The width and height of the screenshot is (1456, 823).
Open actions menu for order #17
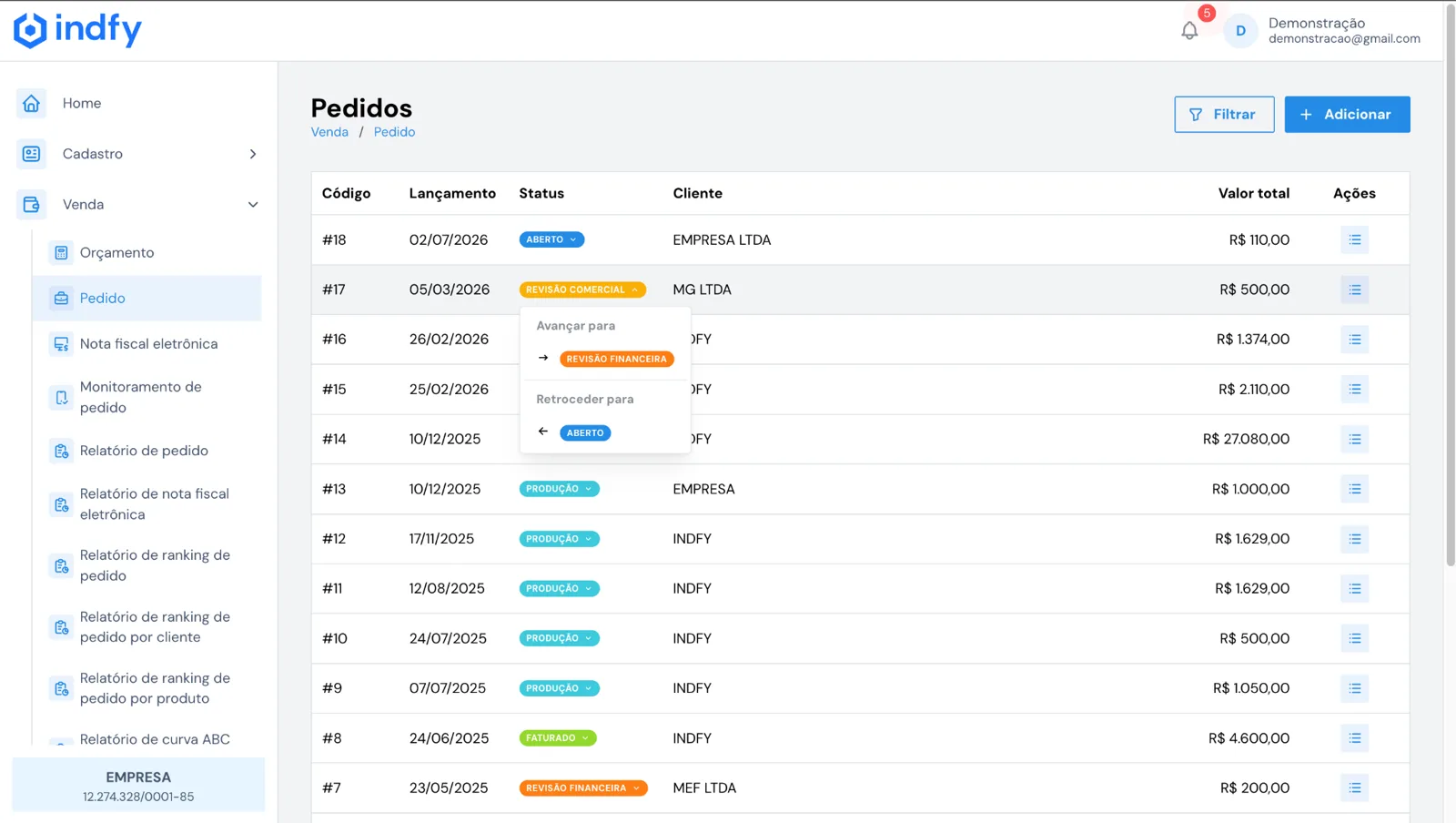click(x=1355, y=290)
